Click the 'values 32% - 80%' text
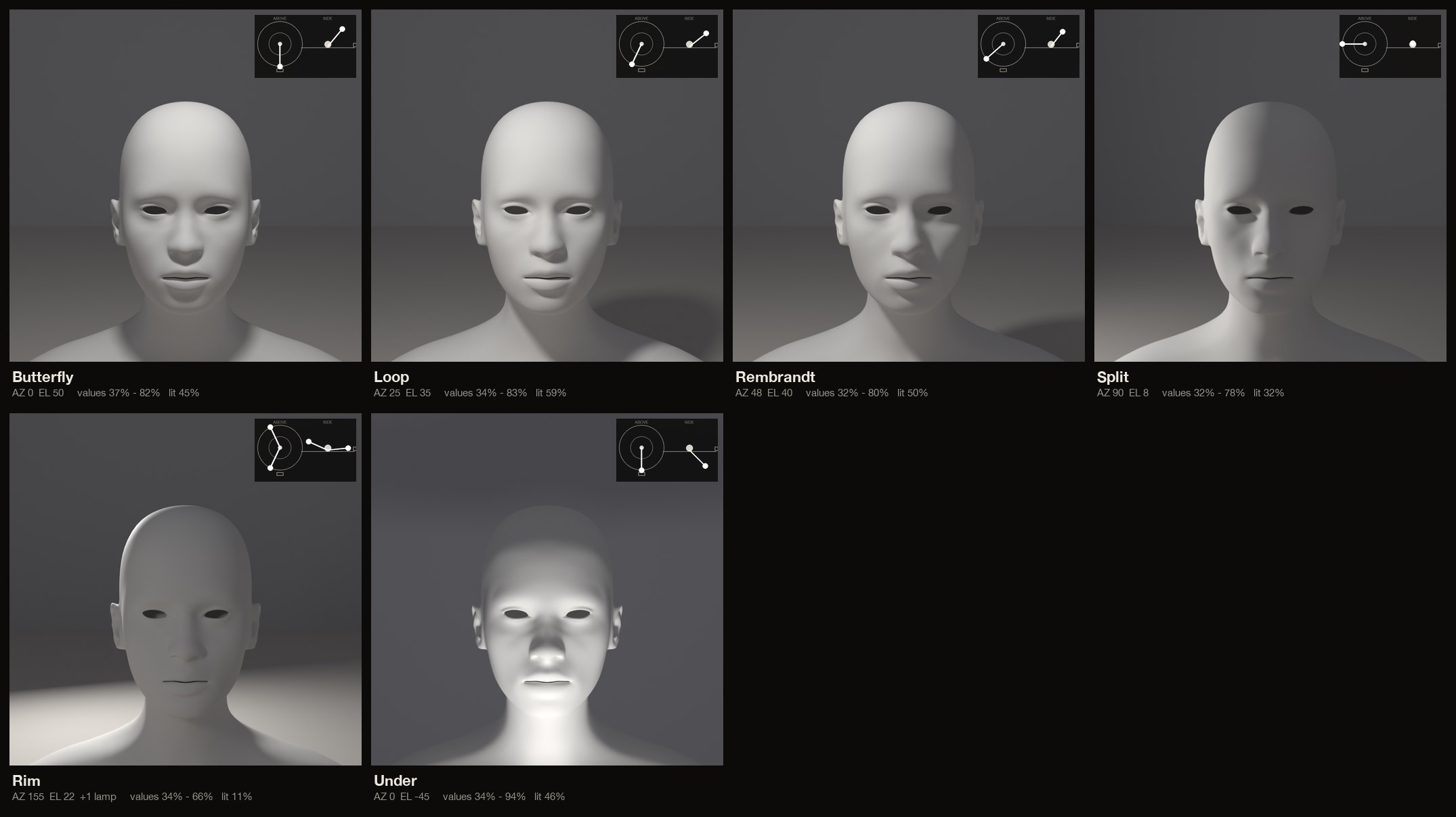 847,393
